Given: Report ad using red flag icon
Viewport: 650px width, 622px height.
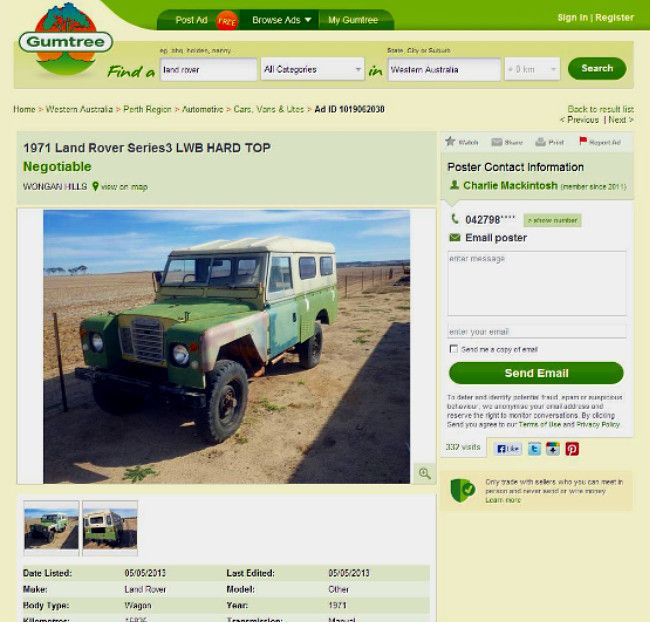Looking at the screenshot, I should (x=583, y=141).
